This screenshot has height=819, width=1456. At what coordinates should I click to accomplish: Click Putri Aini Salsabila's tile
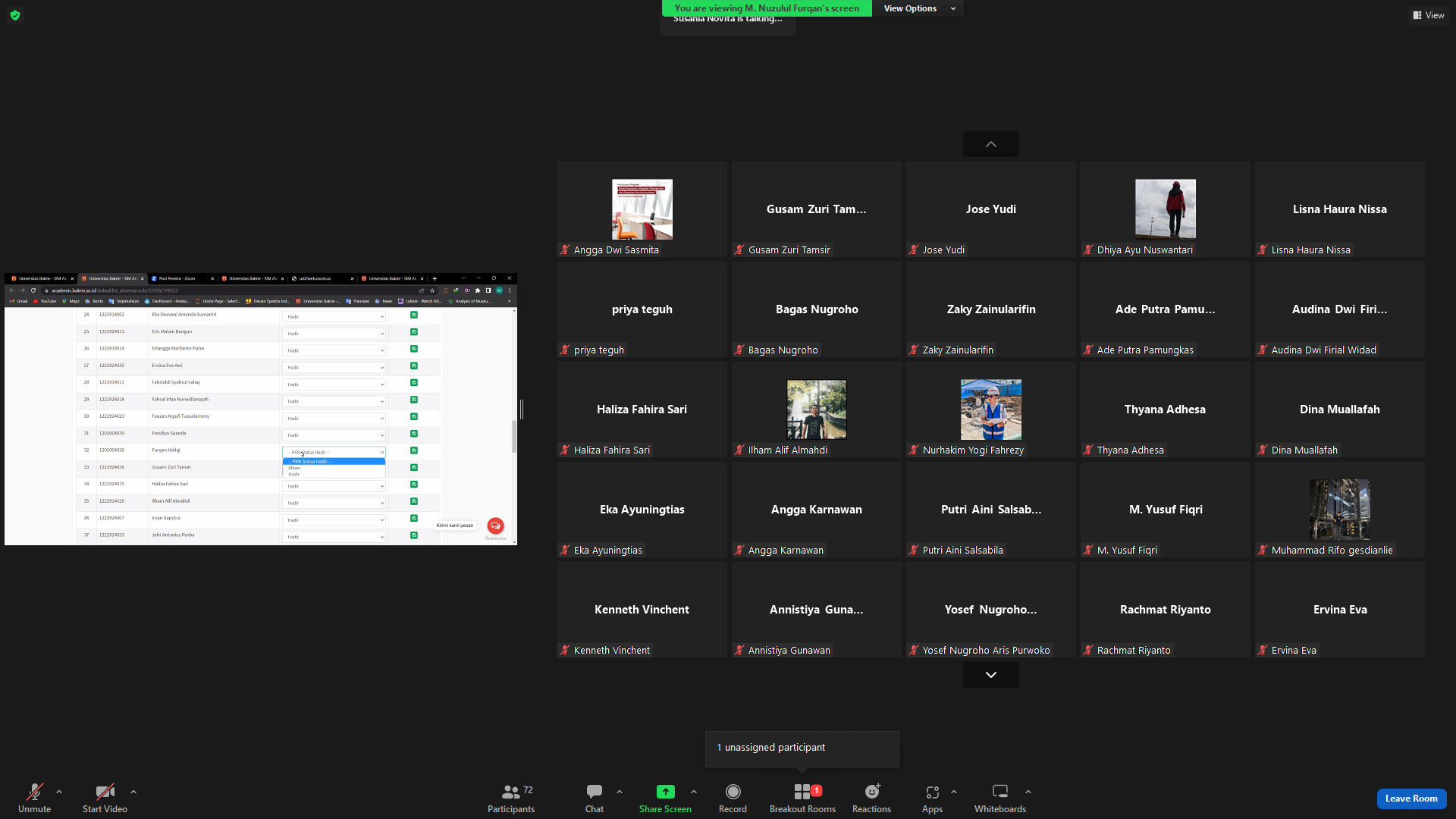click(x=990, y=510)
